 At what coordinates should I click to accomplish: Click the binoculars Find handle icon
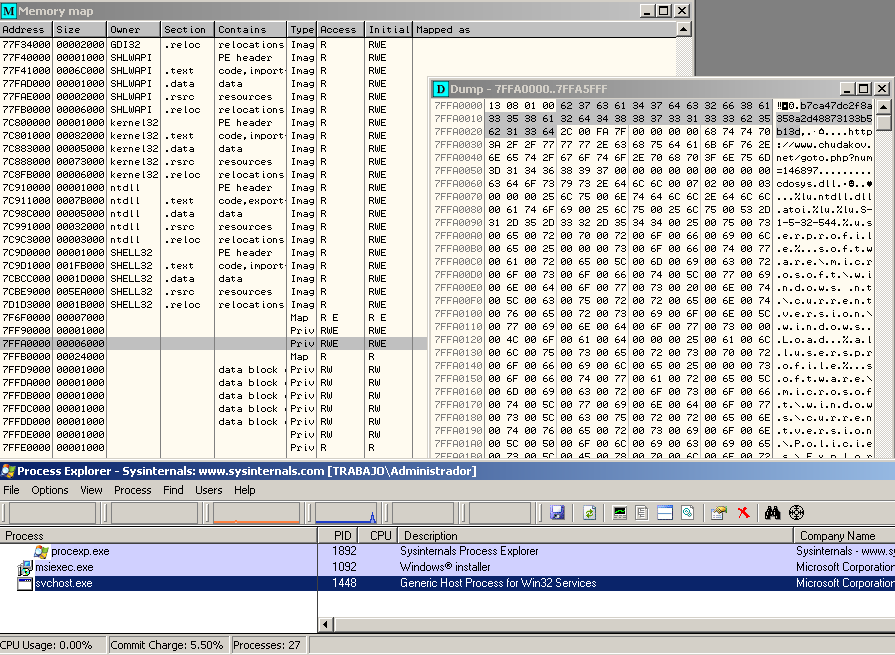click(x=772, y=513)
